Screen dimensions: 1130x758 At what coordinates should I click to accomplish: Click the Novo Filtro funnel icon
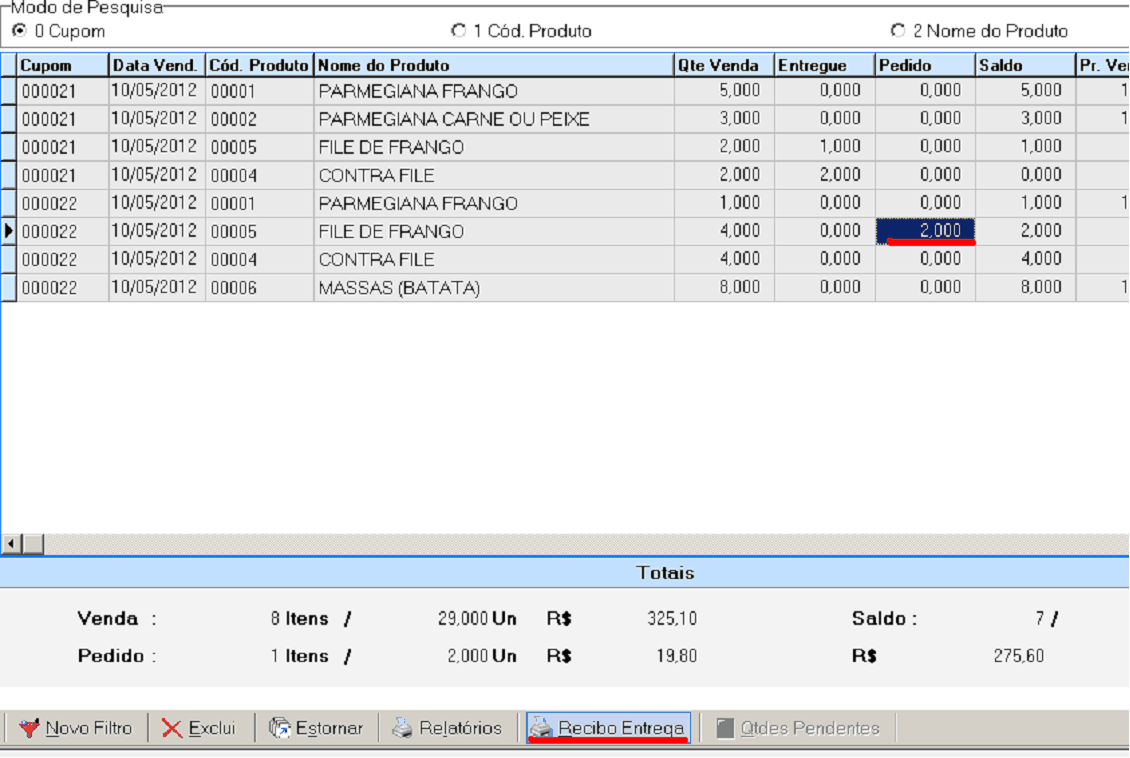point(29,728)
